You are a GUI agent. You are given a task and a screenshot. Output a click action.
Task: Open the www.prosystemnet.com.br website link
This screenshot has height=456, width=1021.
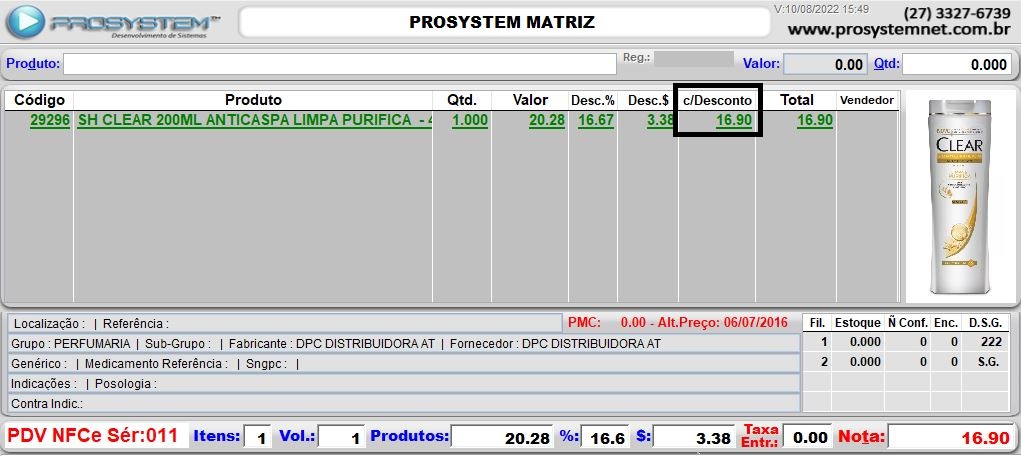pyautogui.click(x=899, y=29)
